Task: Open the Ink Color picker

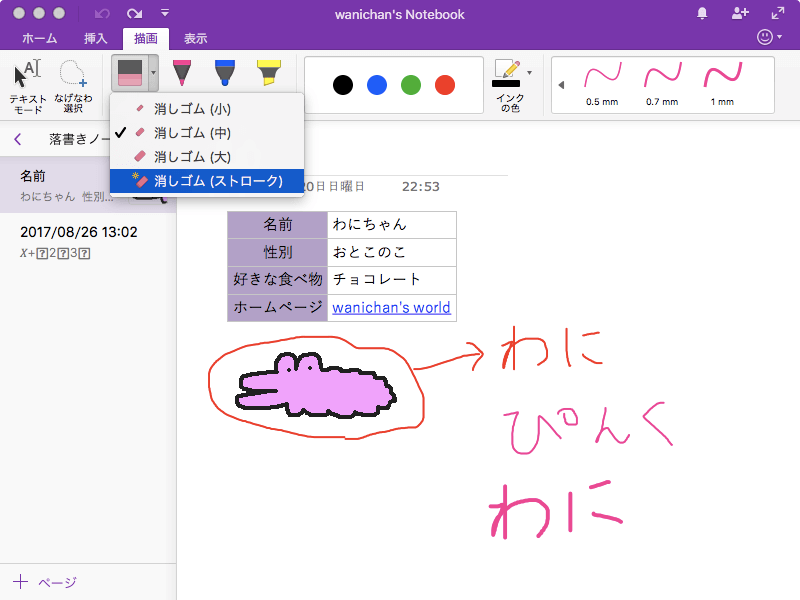Action: 511,85
